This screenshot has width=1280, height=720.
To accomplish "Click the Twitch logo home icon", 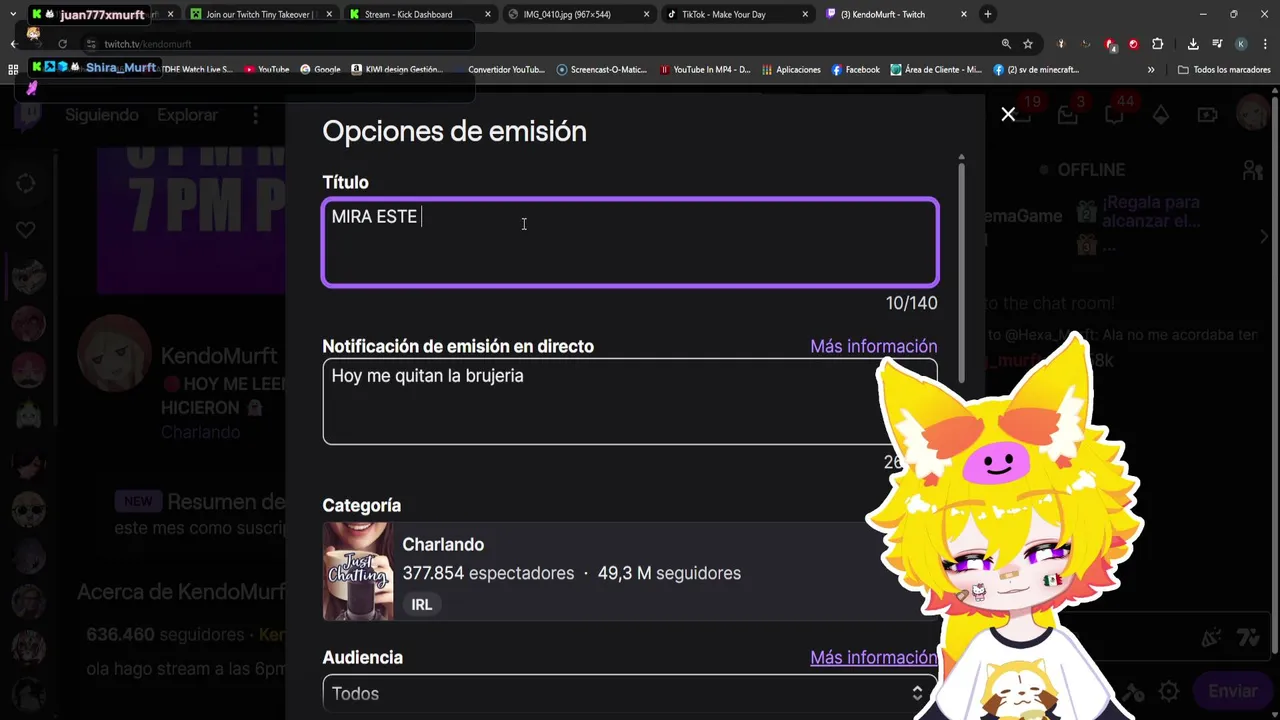I will tap(27, 115).
